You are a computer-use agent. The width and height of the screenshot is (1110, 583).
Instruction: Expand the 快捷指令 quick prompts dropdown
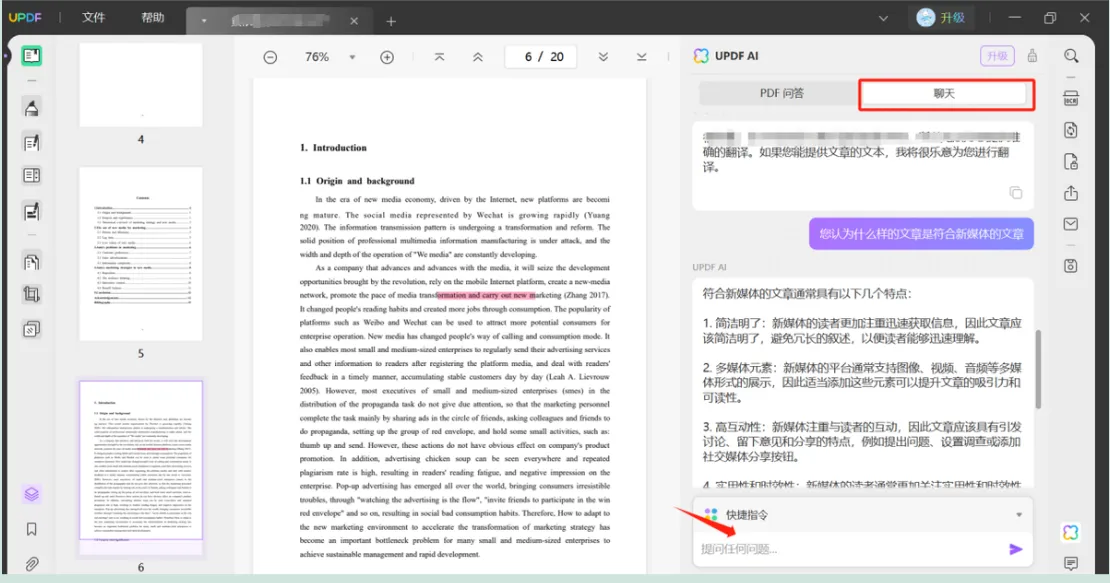[1019, 515]
